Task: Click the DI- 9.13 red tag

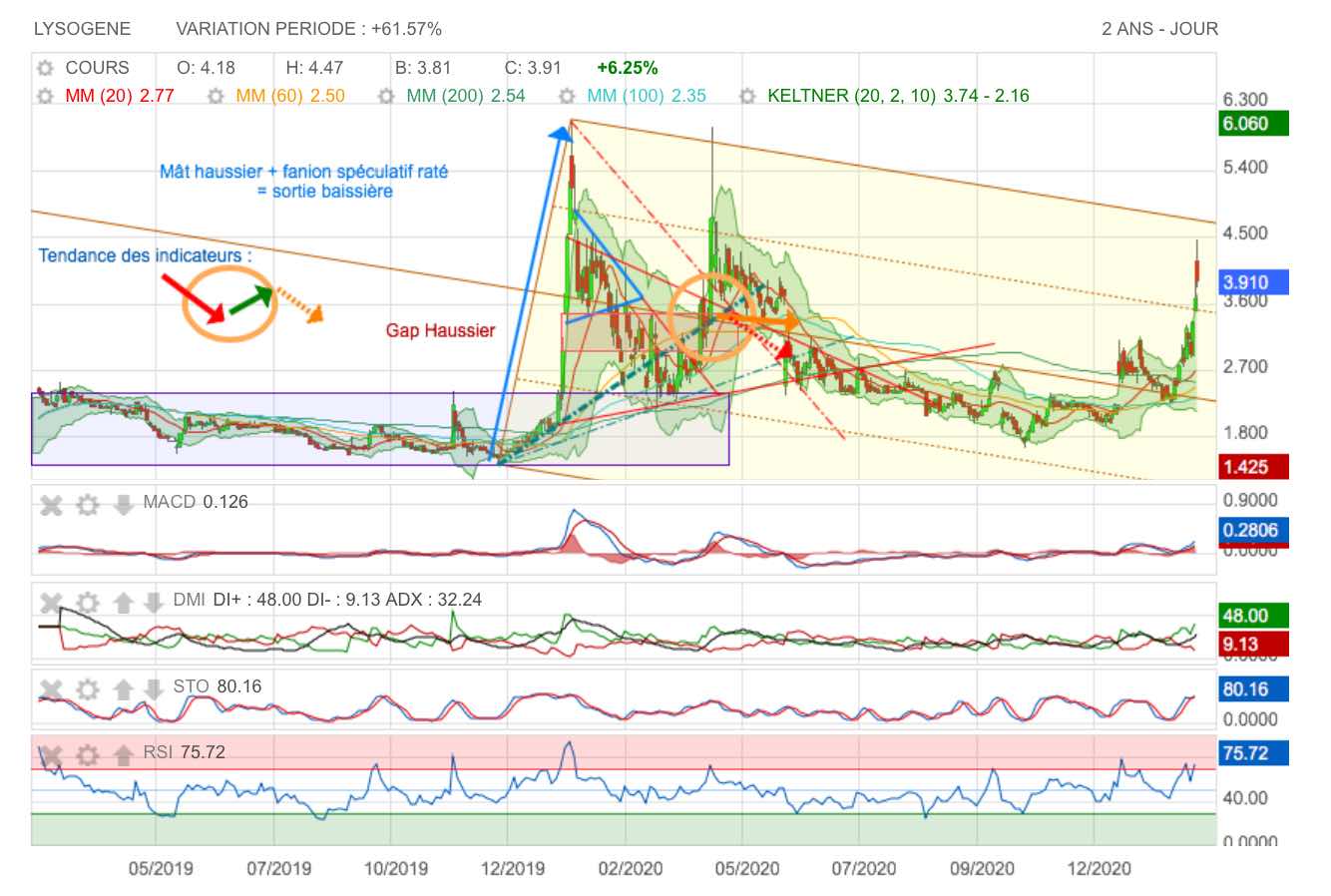Action: click(1254, 644)
